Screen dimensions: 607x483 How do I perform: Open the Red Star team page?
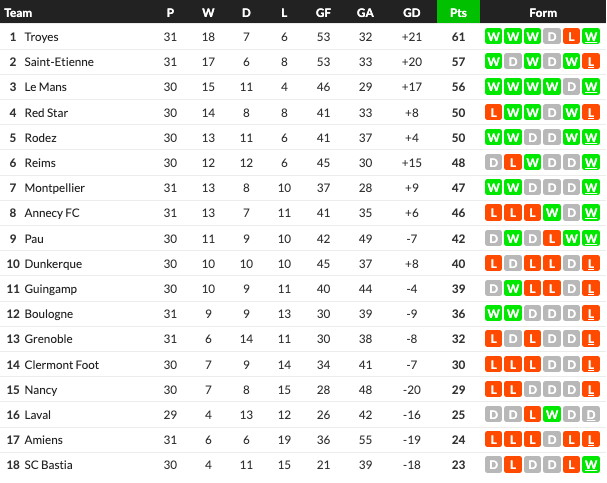coord(47,112)
